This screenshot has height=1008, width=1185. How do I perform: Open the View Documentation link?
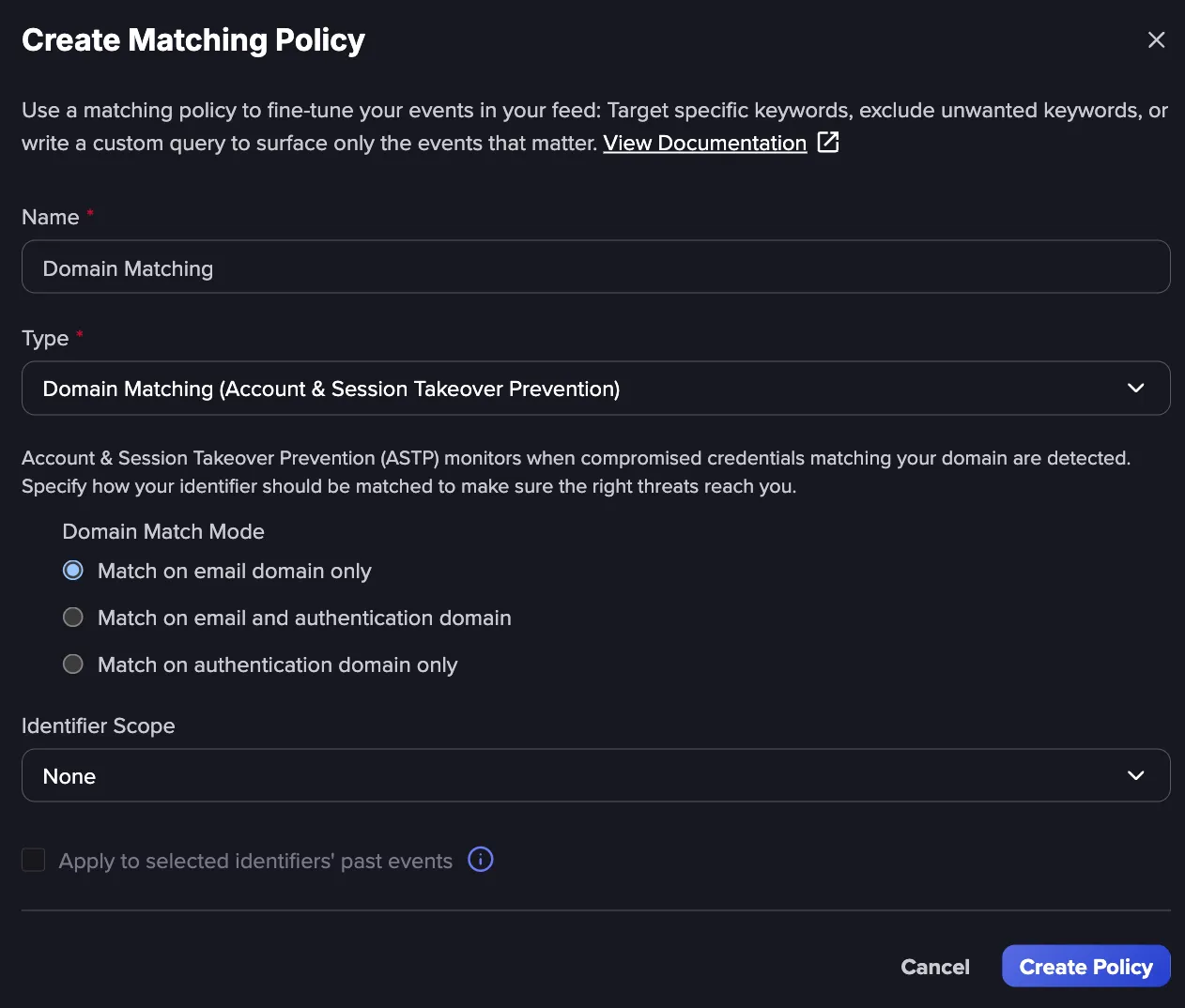(705, 143)
